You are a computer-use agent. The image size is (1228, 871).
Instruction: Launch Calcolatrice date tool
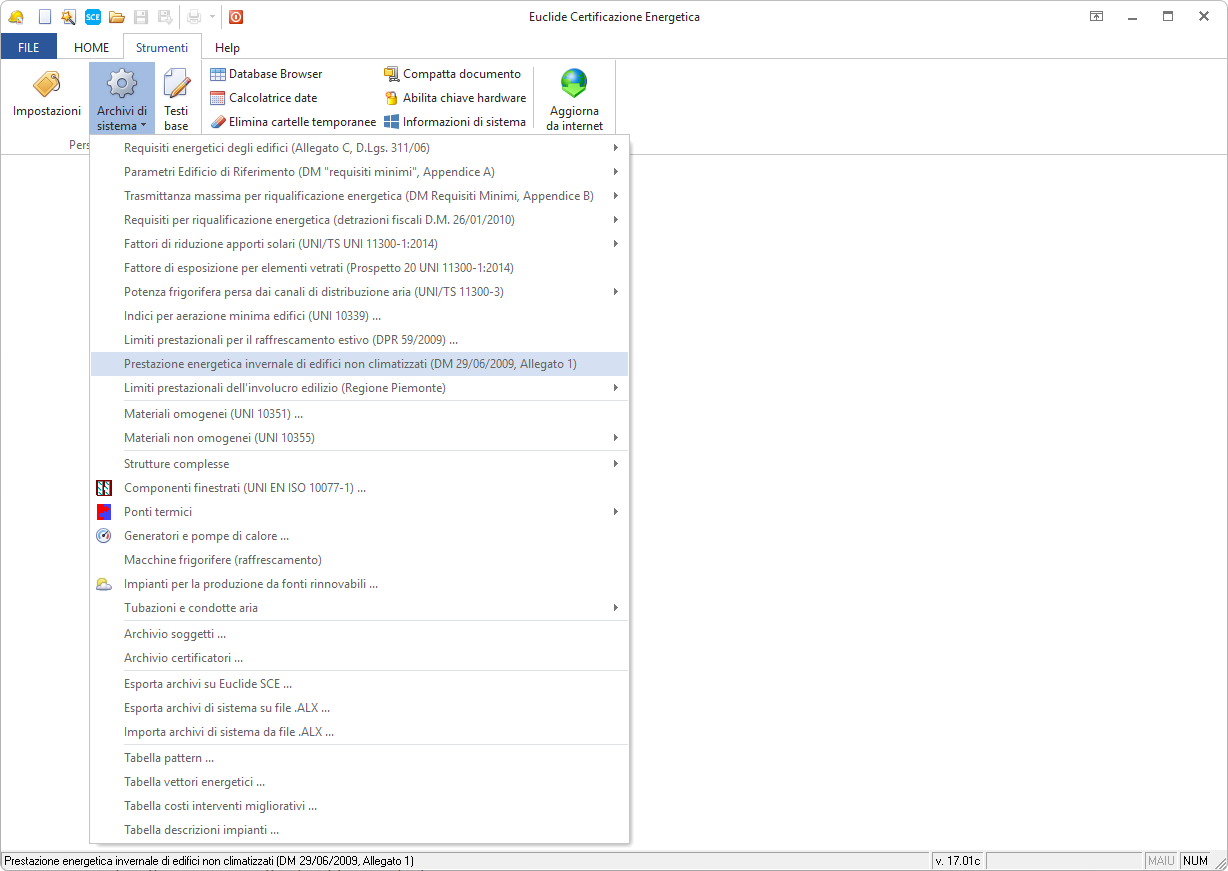click(x=264, y=98)
